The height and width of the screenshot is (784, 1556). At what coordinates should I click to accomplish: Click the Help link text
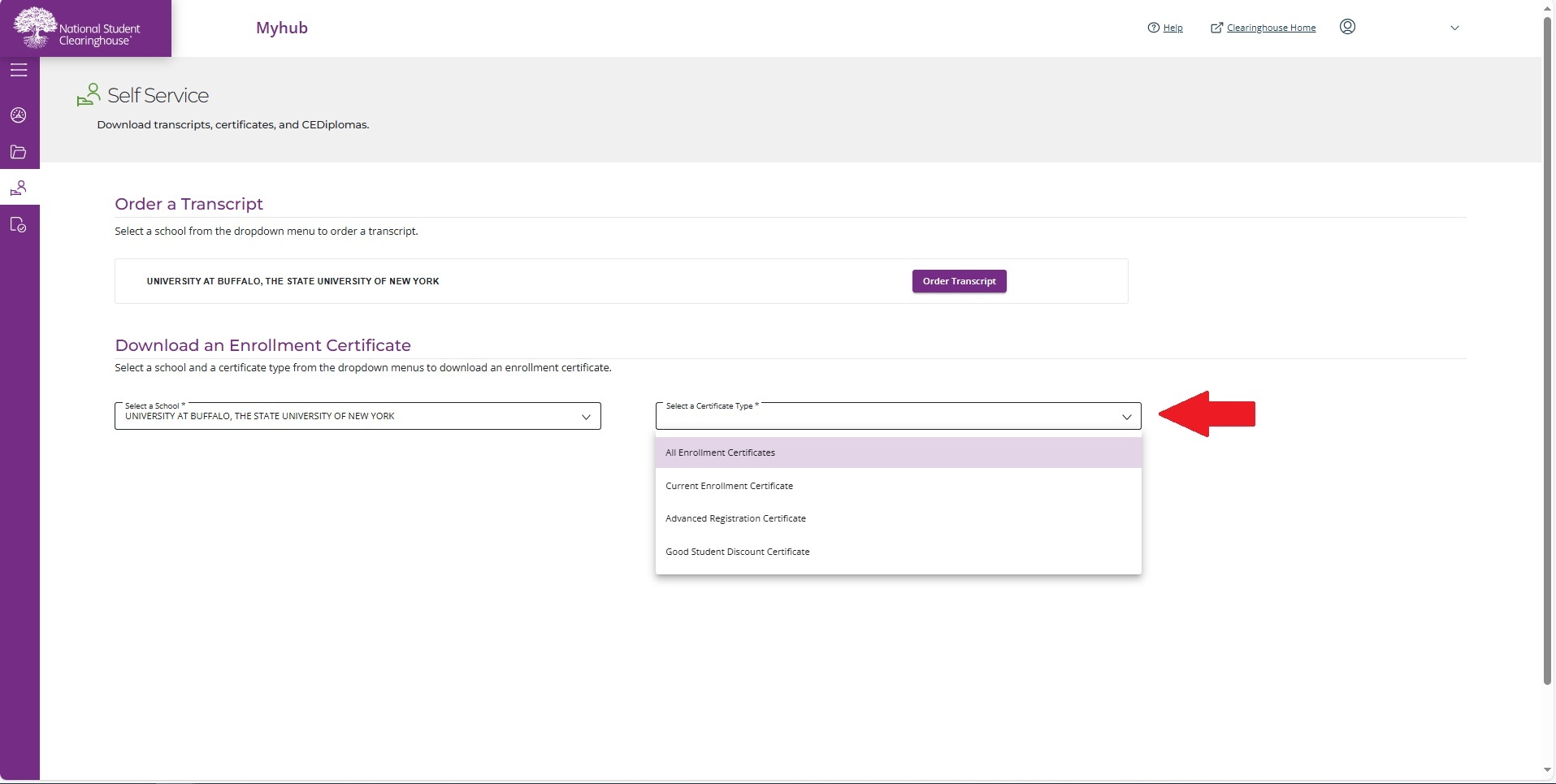coord(1172,28)
